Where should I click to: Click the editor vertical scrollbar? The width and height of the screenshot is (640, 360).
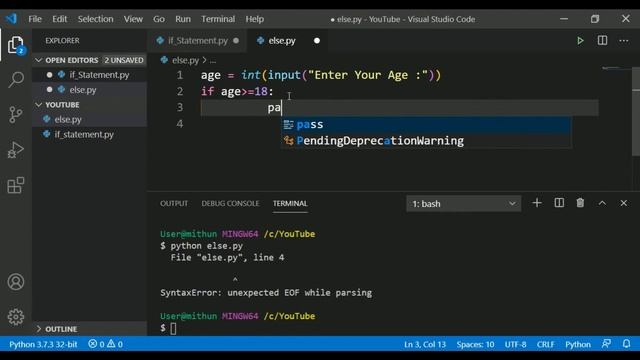(636, 110)
